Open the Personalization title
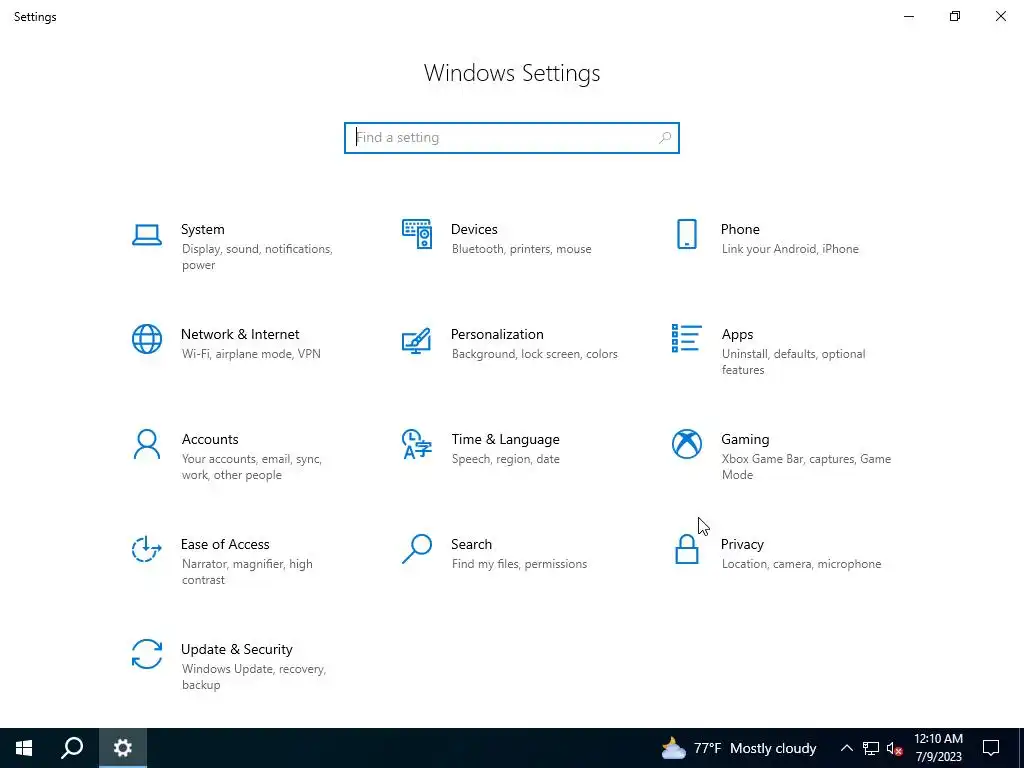The image size is (1024, 768). coord(497,334)
